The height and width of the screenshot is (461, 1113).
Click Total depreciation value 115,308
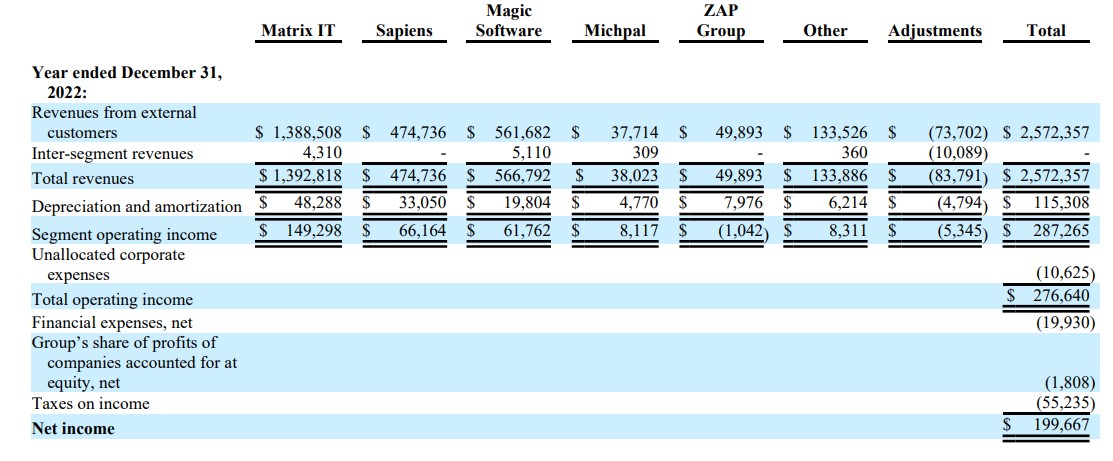click(x=1060, y=202)
